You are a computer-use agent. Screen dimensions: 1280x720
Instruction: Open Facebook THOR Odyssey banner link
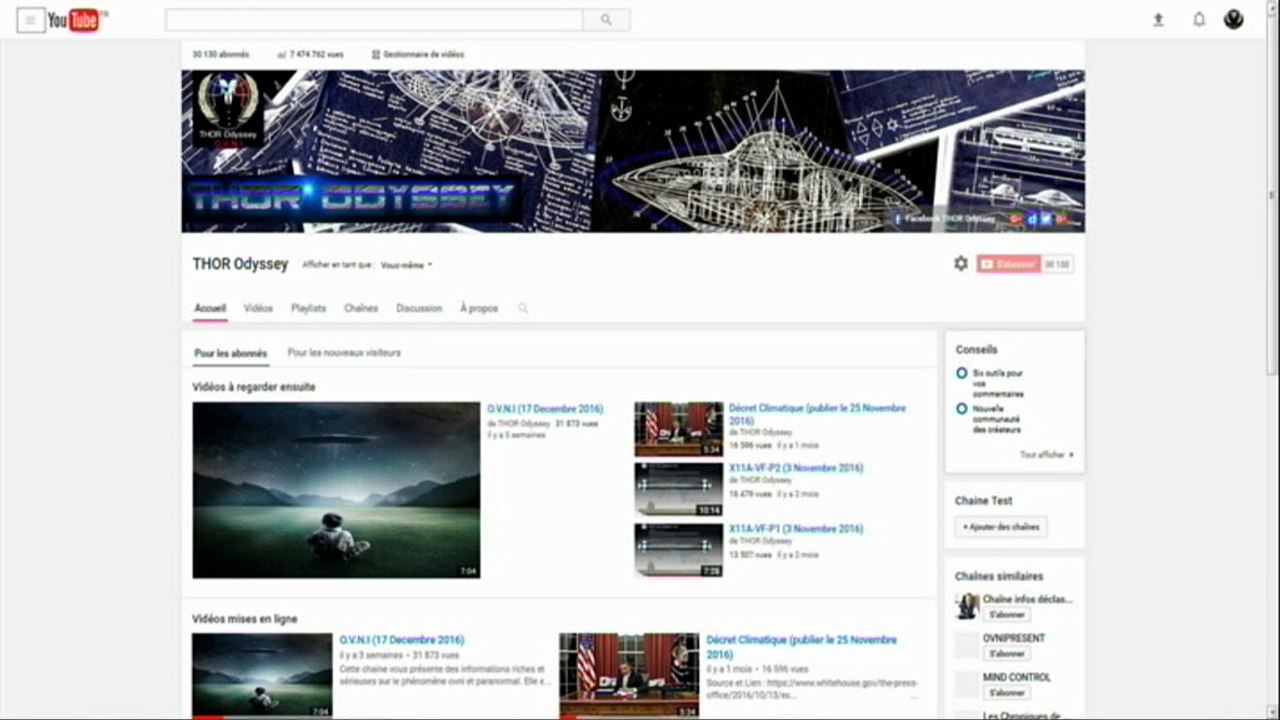pos(944,219)
